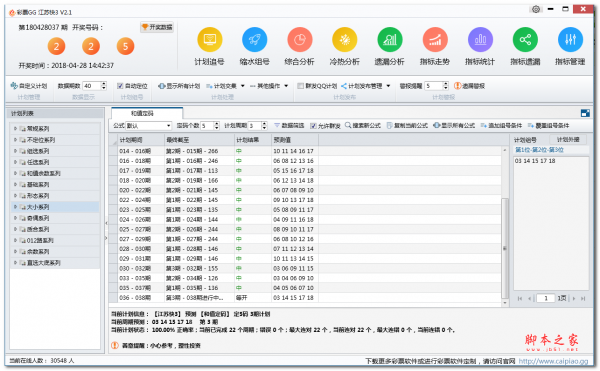600x371 pixels.
Task: Go to next page in 计划组号 pager
Action: tap(574, 298)
